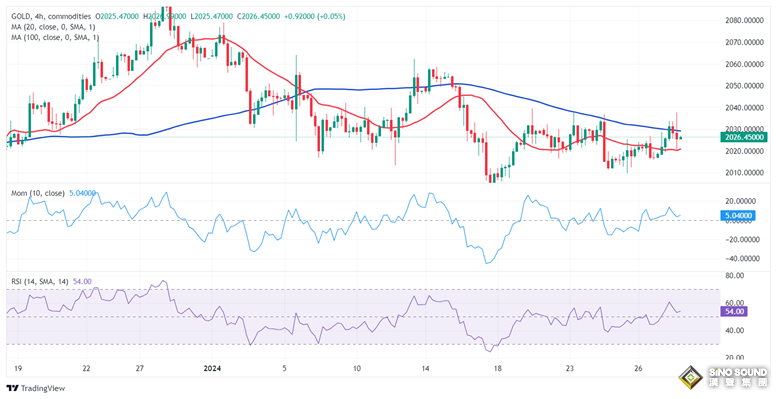The image size is (777, 399).
Task: Select the 19 date marker on timeline
Action: [17, 369]
